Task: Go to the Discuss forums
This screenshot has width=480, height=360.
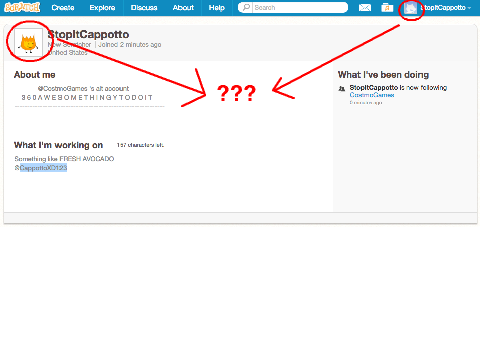Action: [144, 8]
